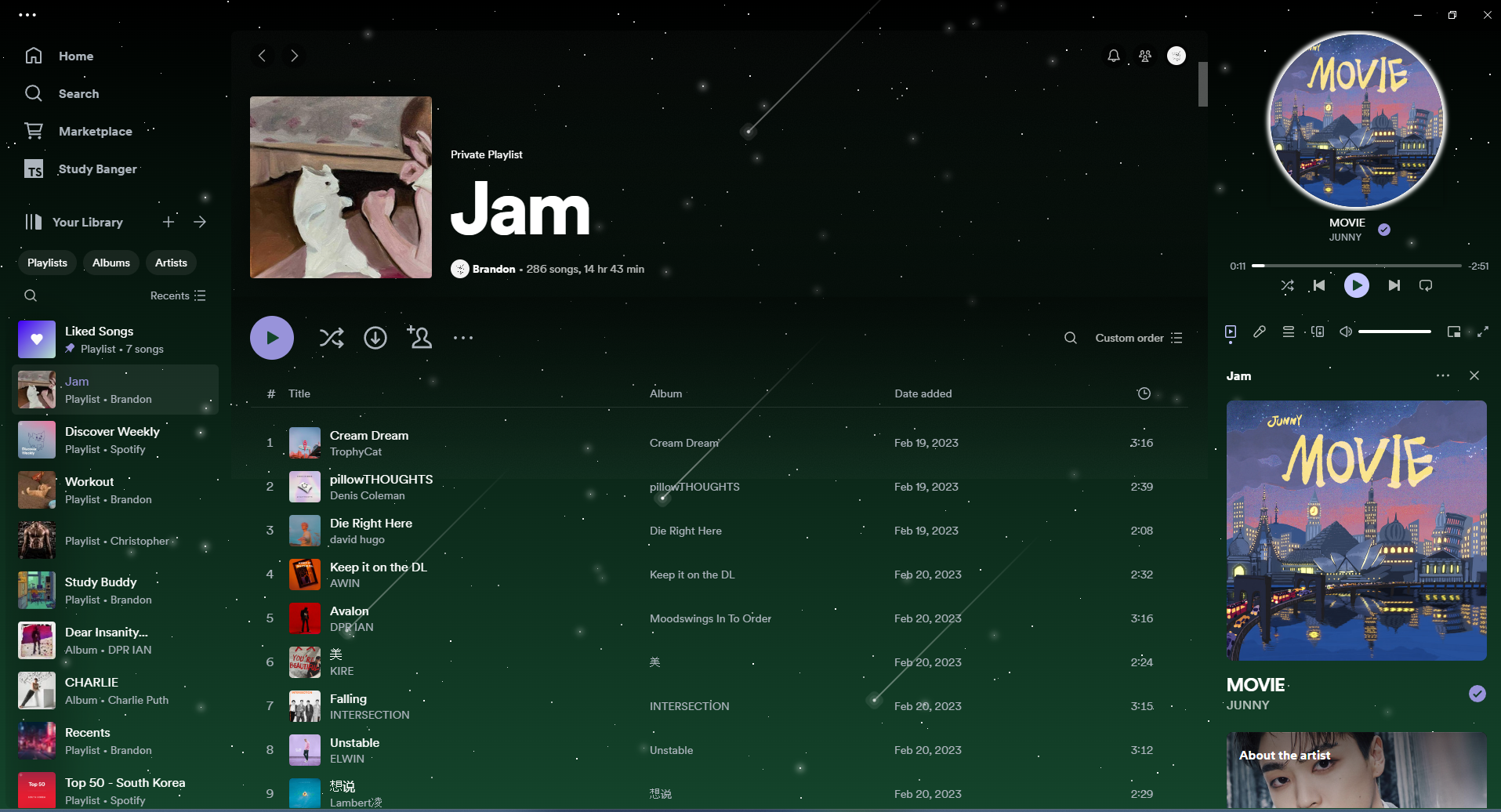Search within Your Library
Screen dimensions: 1501x812
(x=31, y=295)
